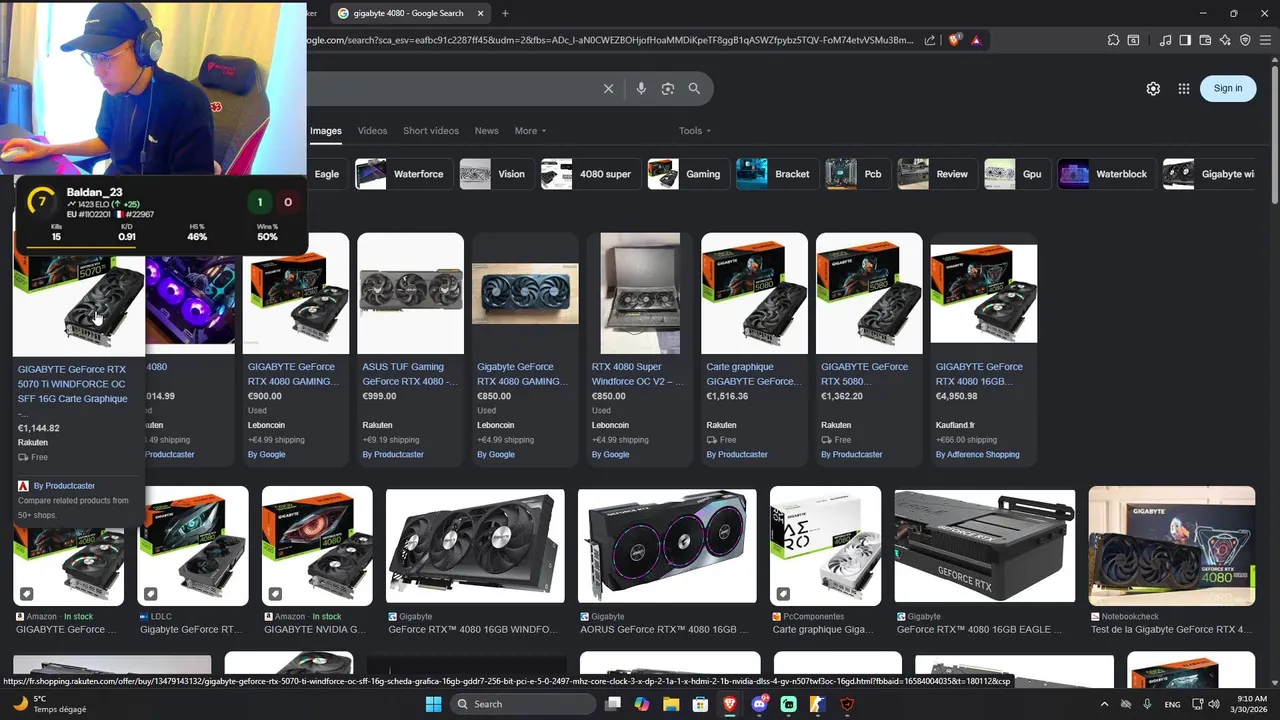The height and width of the screenshot is (720, 1280).
Task: Open Google quick settings gear
Action: point(1153,88)
